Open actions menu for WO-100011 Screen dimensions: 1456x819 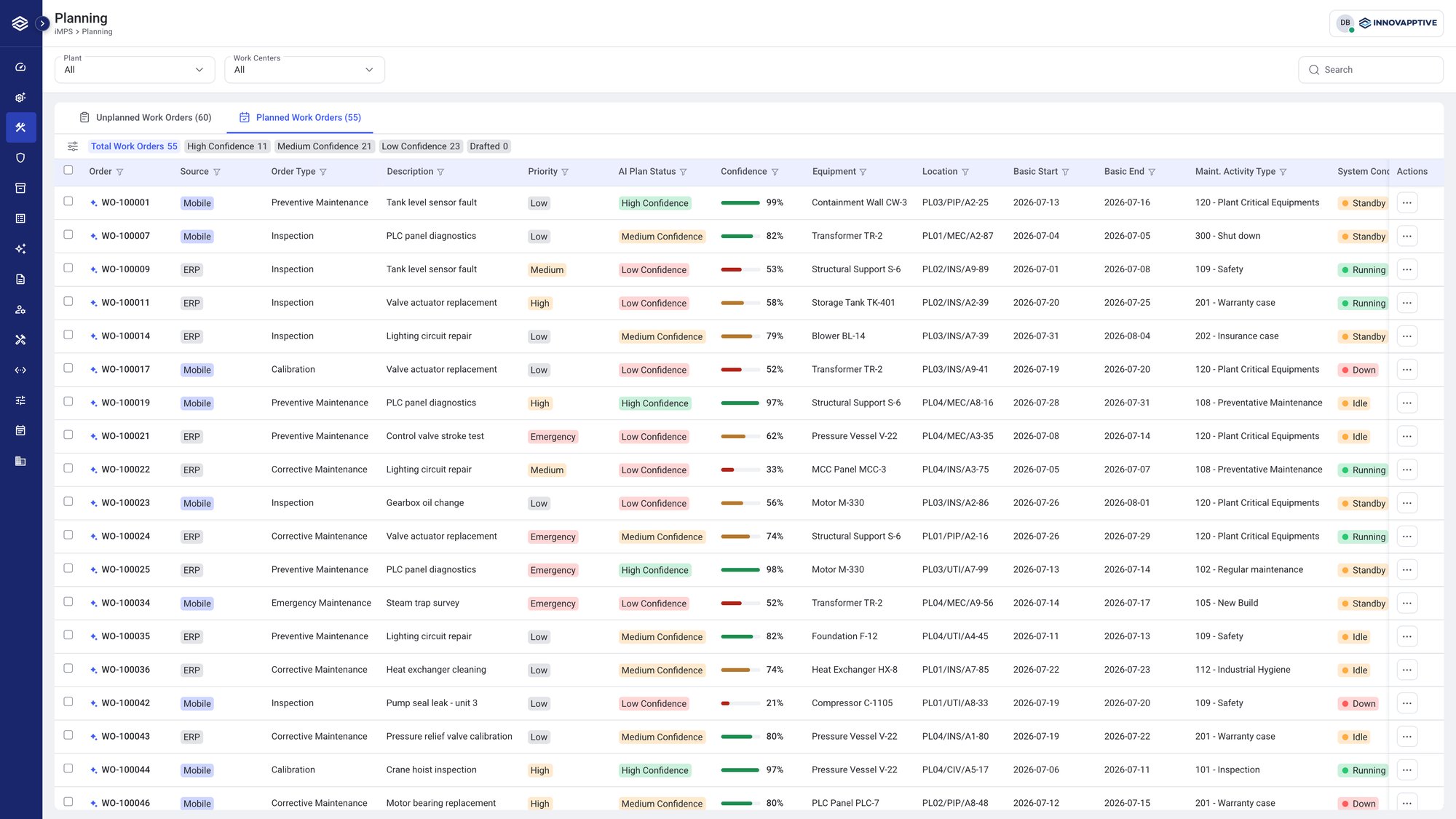1406,303
